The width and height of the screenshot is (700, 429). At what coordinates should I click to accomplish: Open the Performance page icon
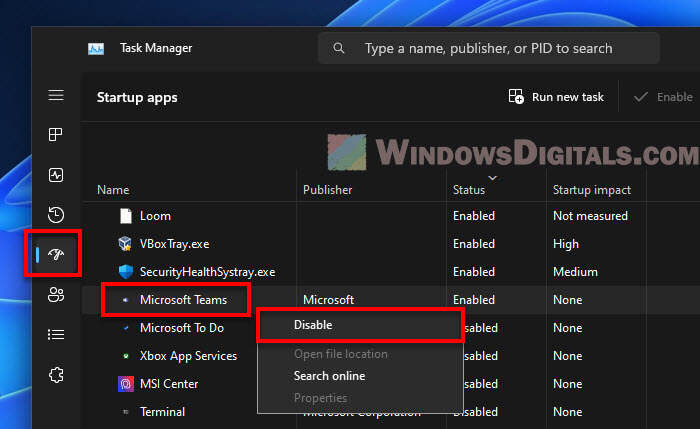click(x=56, y=175)
